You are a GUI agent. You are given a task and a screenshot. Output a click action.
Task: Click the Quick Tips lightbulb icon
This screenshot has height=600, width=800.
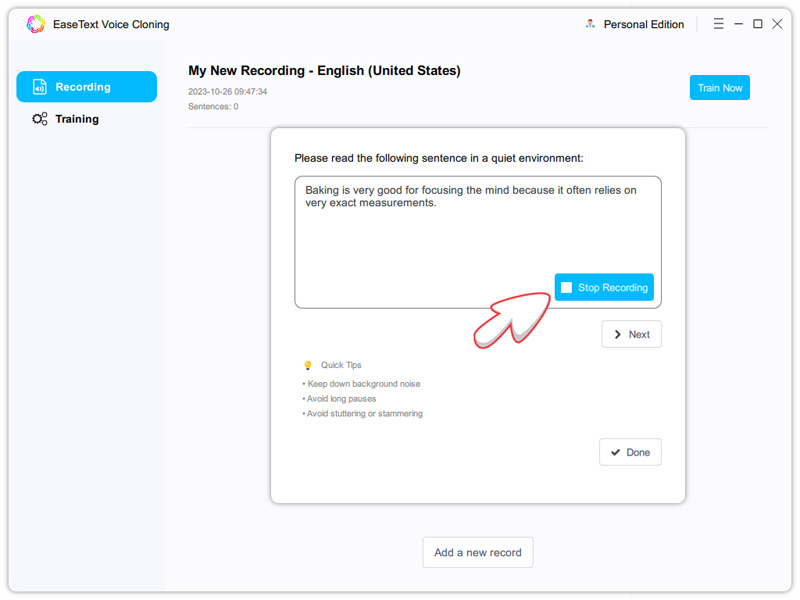pos(308,365)
